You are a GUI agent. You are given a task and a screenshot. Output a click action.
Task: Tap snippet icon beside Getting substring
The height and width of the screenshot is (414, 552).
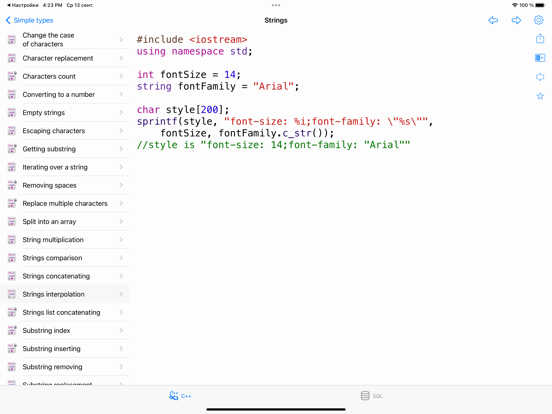point(12,149)
